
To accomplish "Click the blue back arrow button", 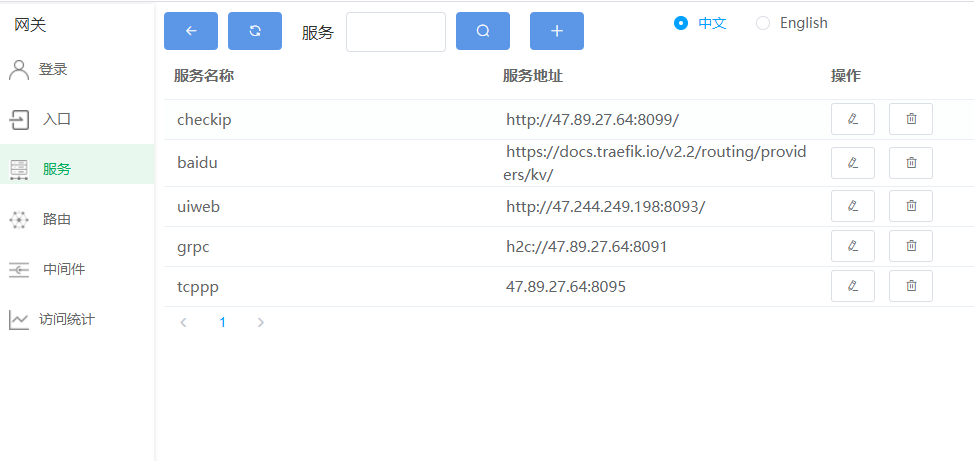I will (x=191, y=31).
